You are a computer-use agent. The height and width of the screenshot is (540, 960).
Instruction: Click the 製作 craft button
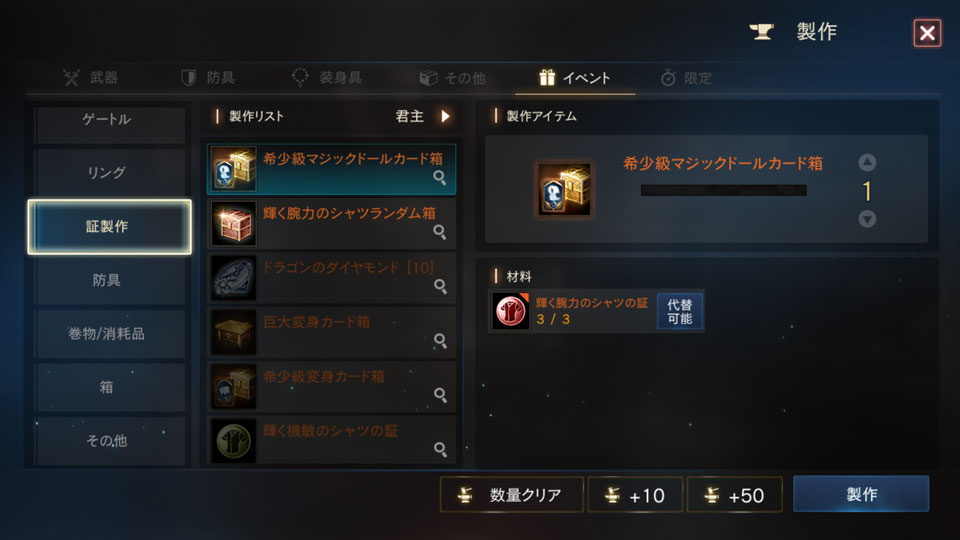(x=861, y=494)
